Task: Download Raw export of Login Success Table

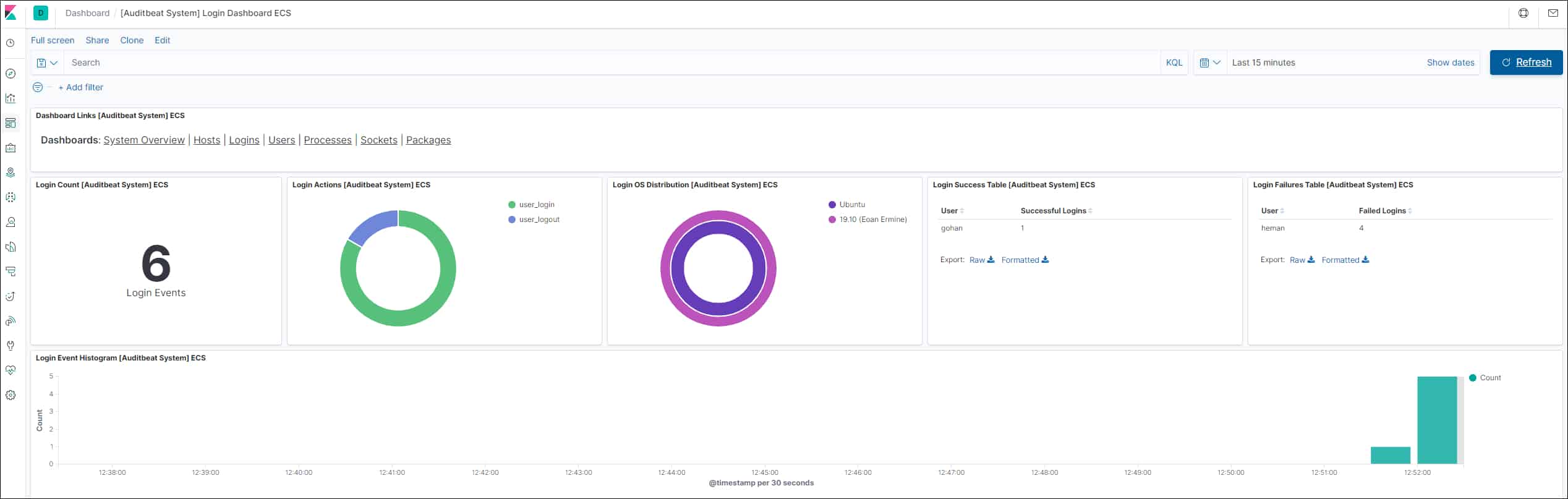Action: tap(981, 260)
